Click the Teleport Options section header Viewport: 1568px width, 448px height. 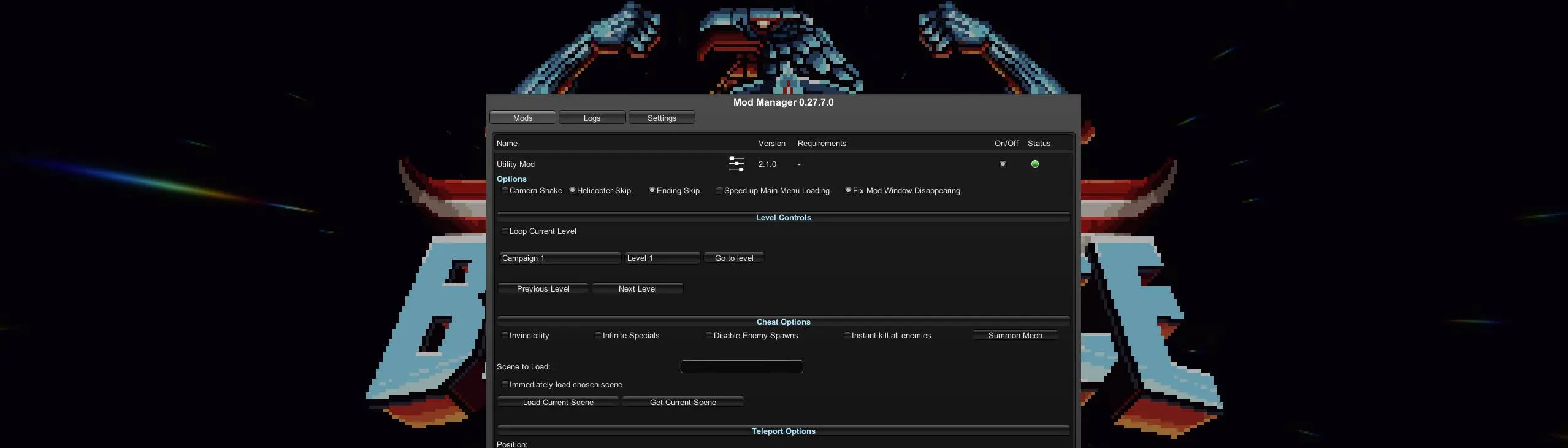point(784,431)
